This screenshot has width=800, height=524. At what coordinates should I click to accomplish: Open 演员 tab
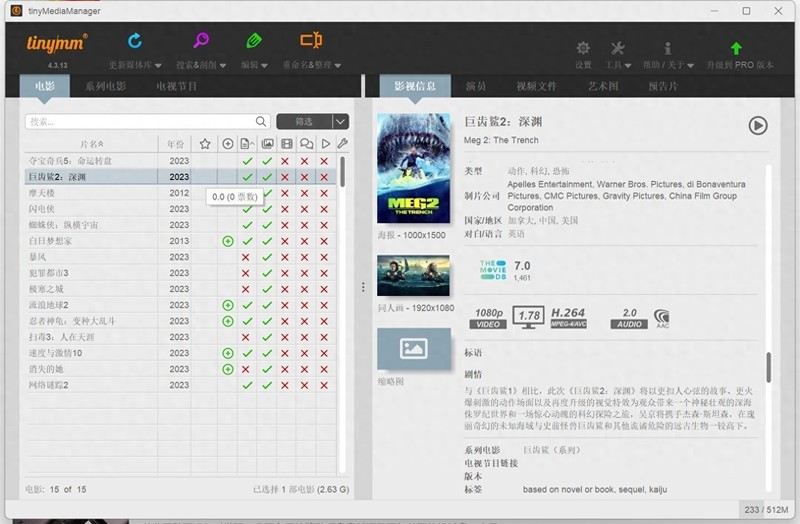click(476, 86)
